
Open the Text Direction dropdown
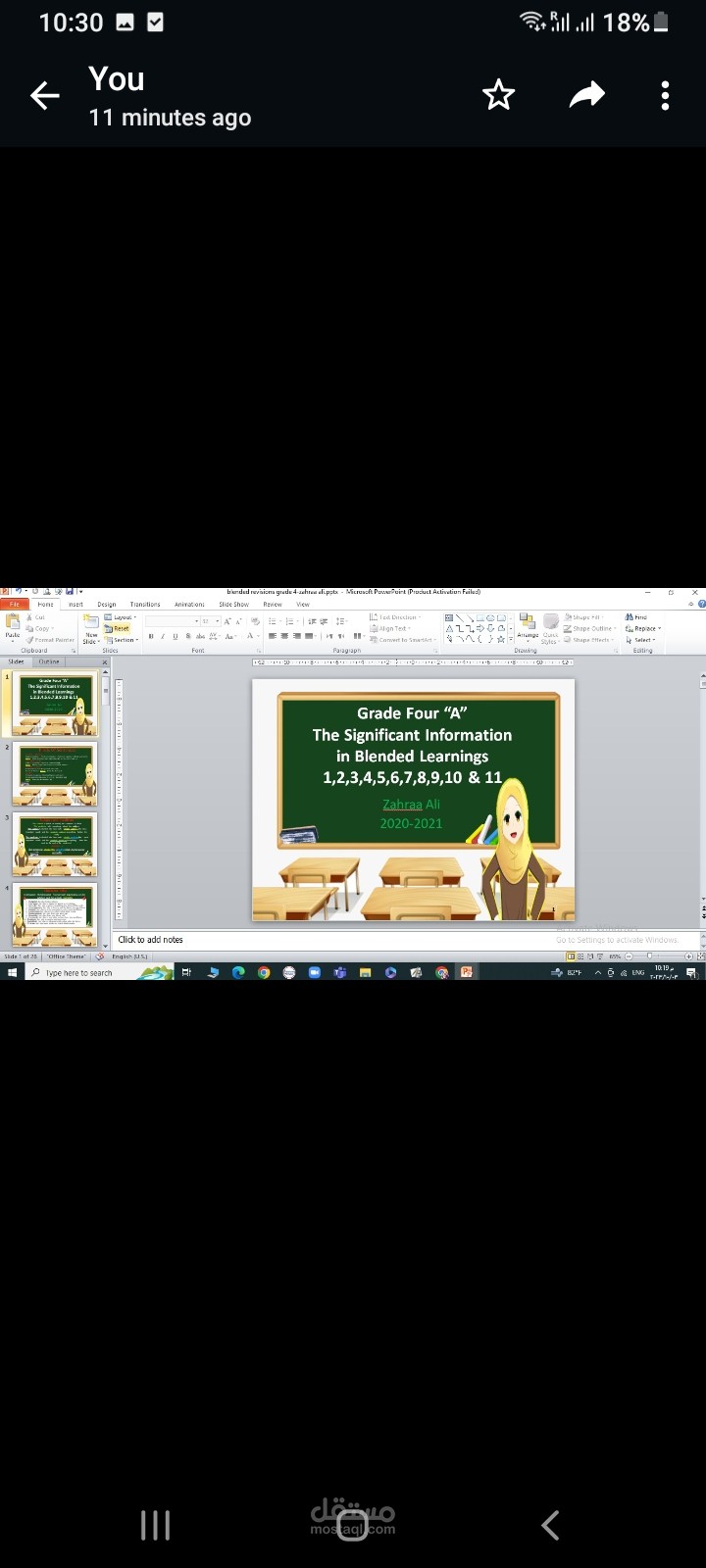point(393,617)
